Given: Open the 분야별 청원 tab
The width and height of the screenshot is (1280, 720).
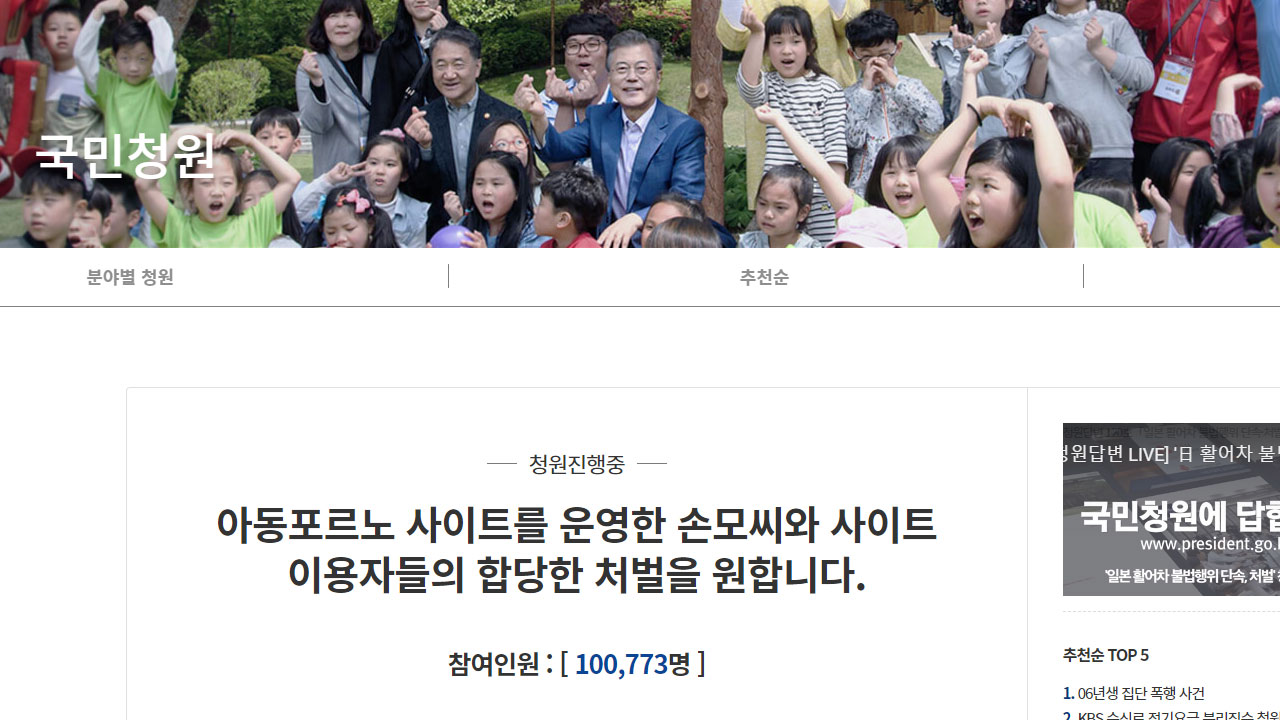Looking at the screenshot, I should click(x=130, y=277).
